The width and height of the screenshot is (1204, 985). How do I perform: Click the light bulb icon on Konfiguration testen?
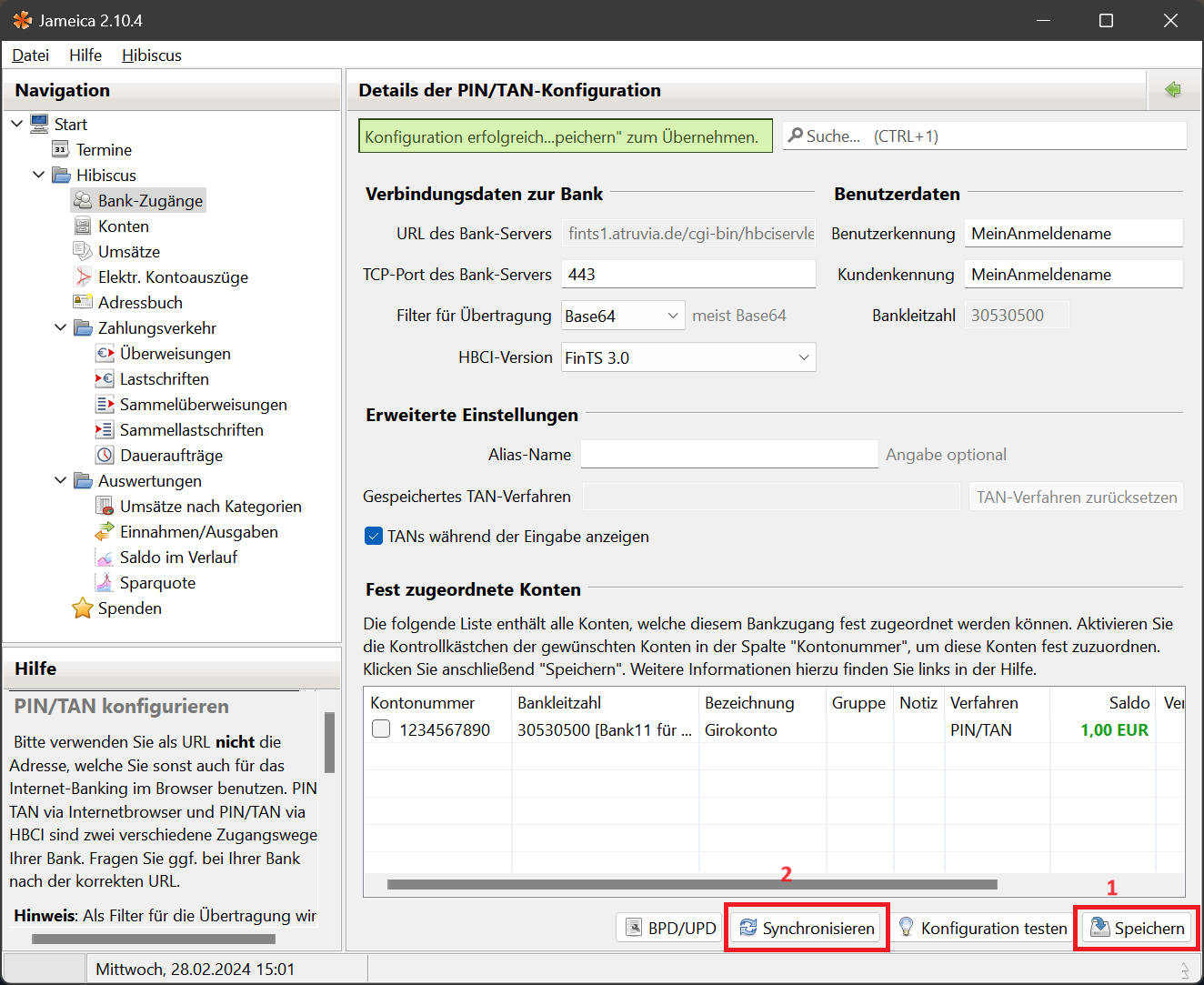point(906,927)
